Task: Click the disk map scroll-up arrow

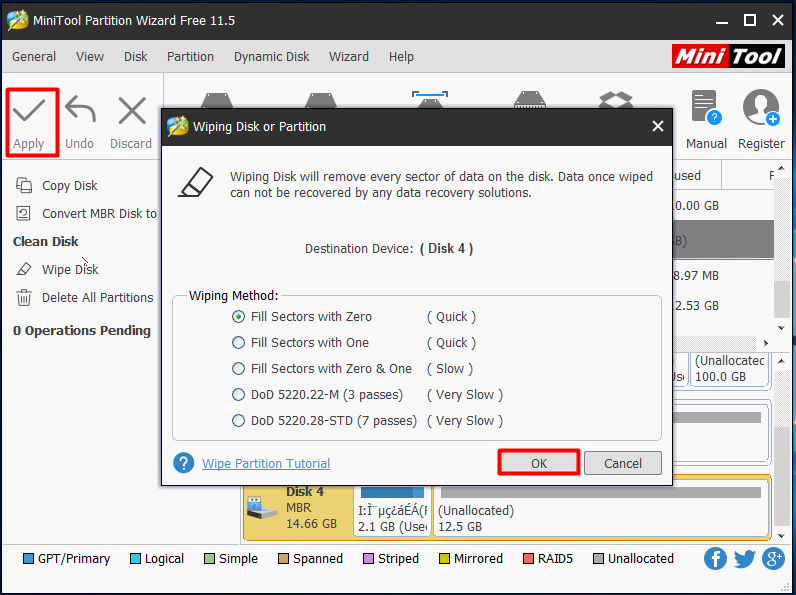Action: 781,361
